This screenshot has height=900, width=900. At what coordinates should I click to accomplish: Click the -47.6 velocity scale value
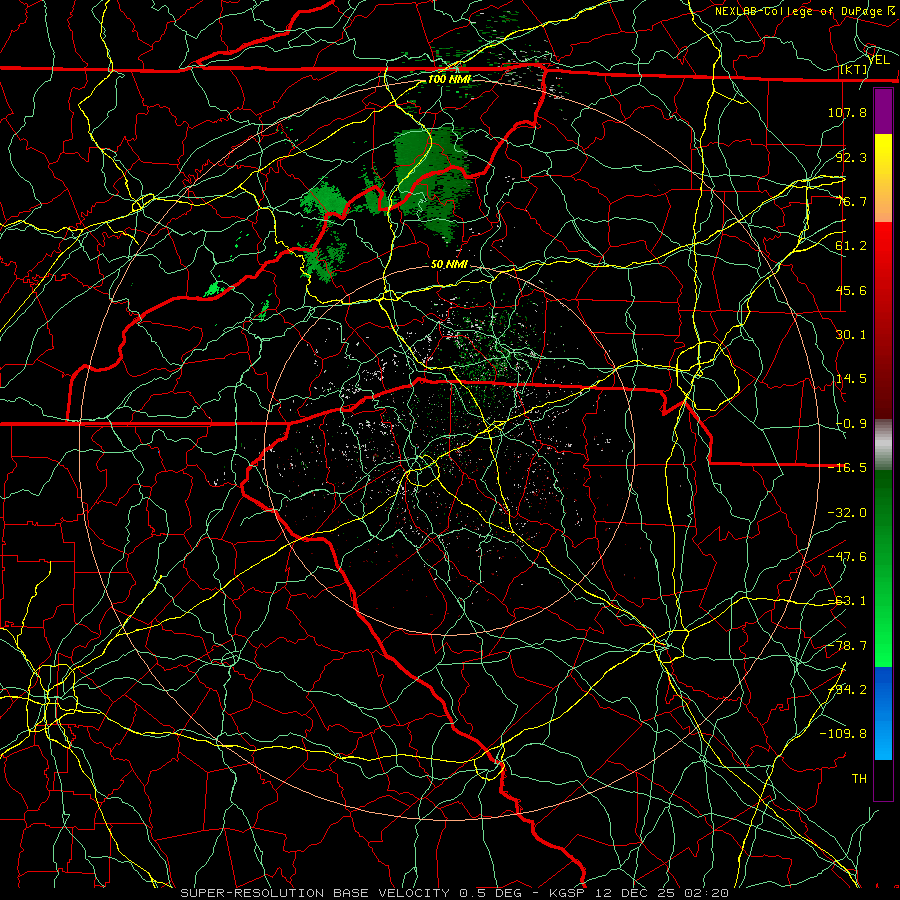click(847, 557)
